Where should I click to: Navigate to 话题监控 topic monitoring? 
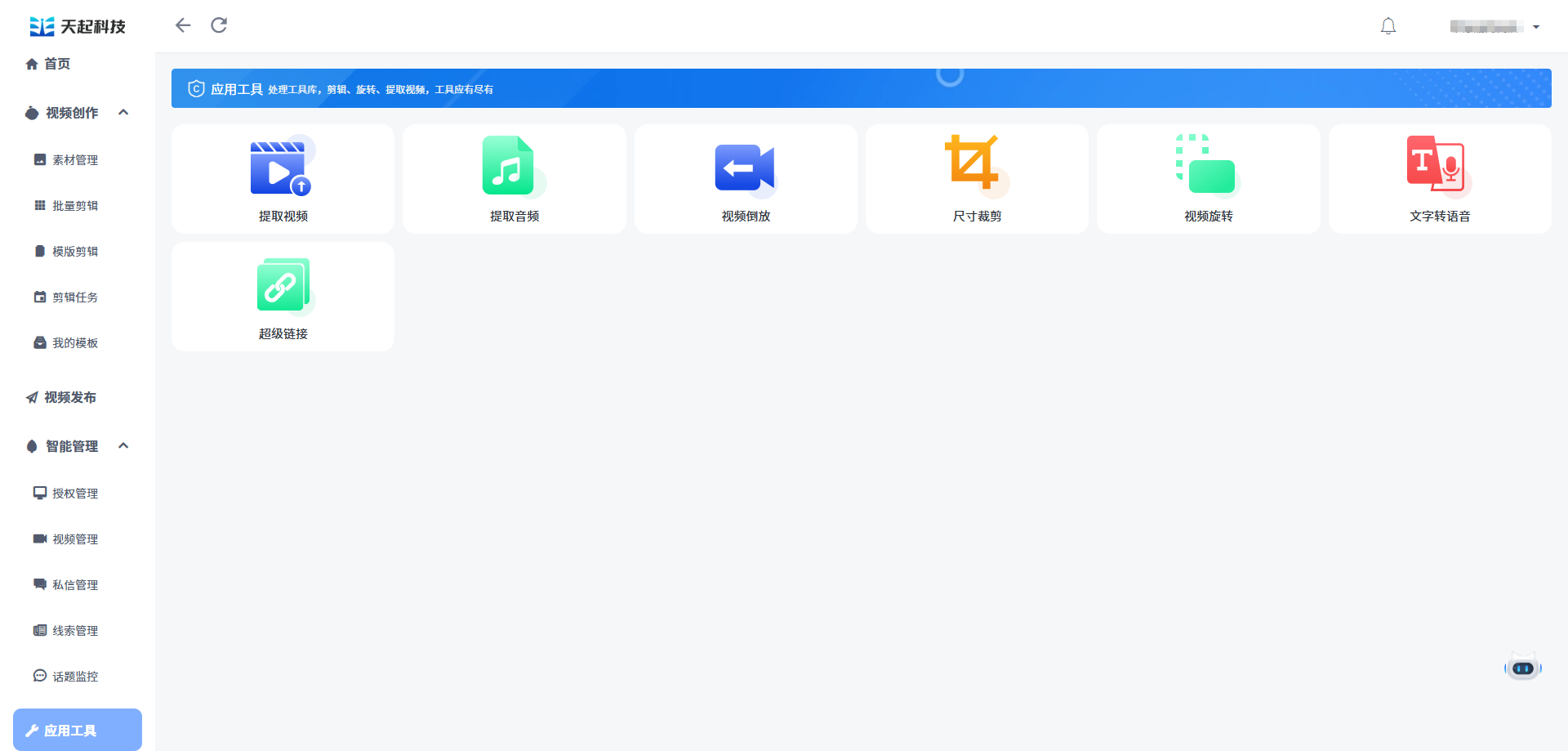click(74, 677)
